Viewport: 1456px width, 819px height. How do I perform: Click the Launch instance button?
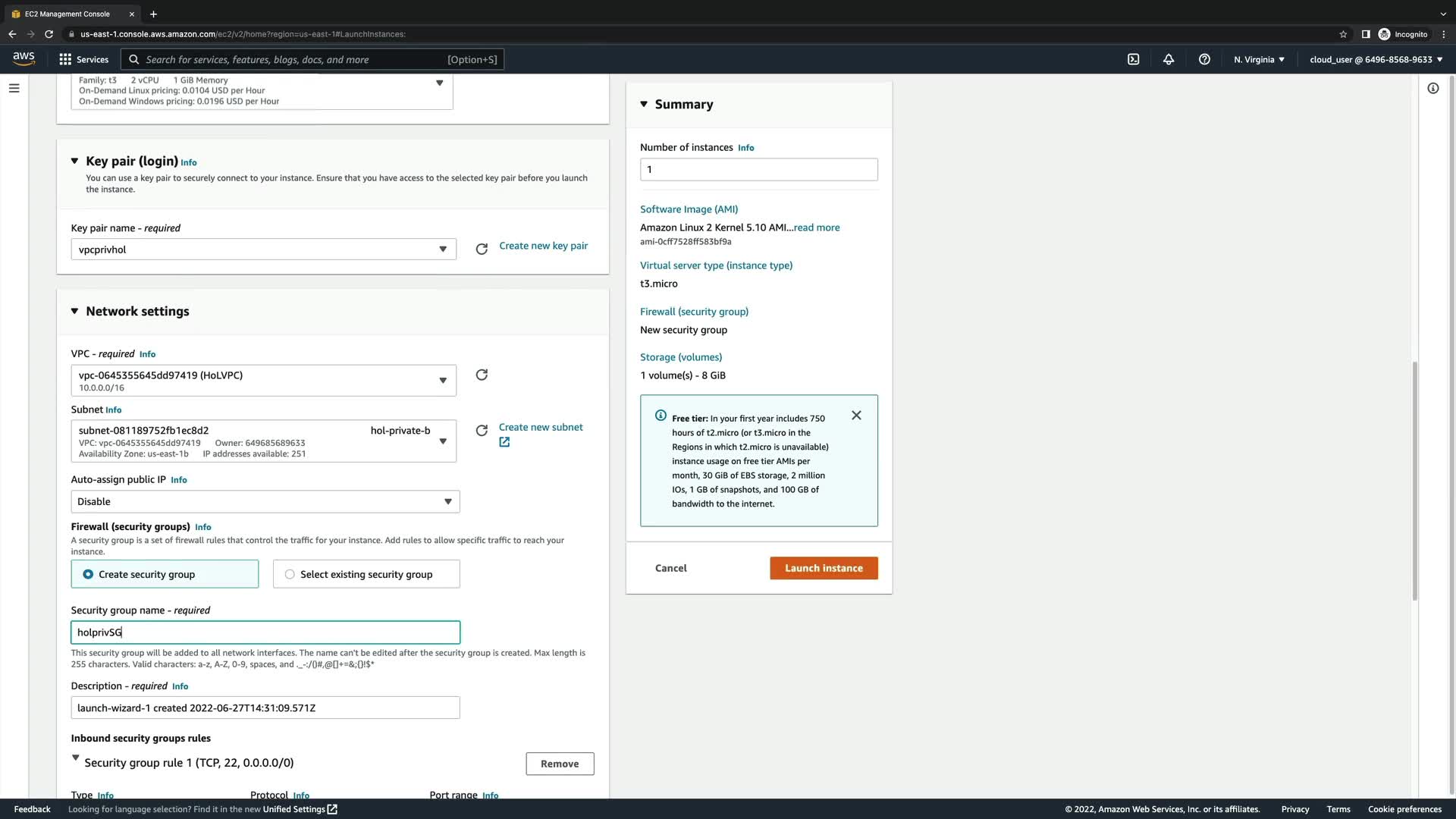824,568
